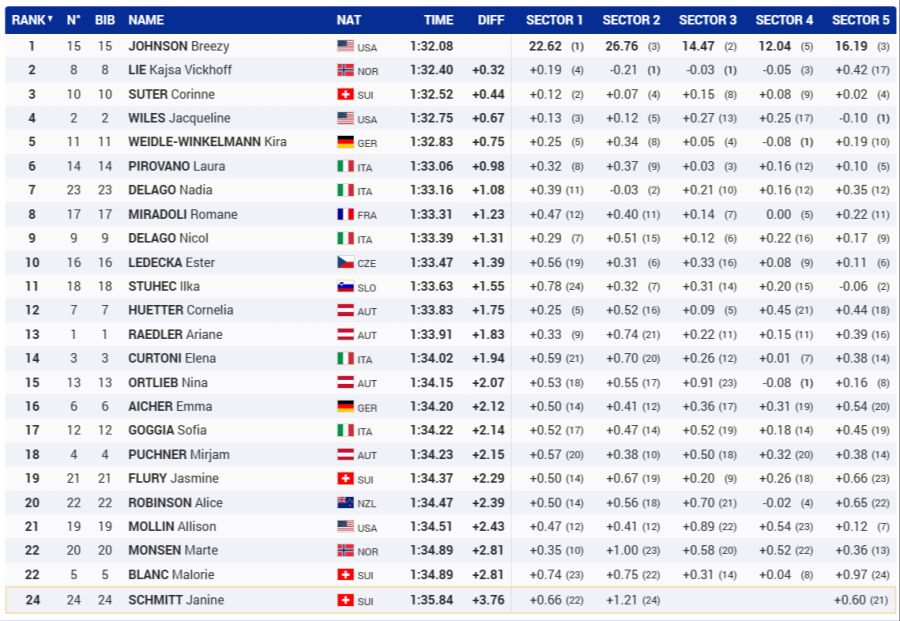Click the Norway flag beside Kajsa Vickhoff Lie
The image size is (900, 621).
346,70
